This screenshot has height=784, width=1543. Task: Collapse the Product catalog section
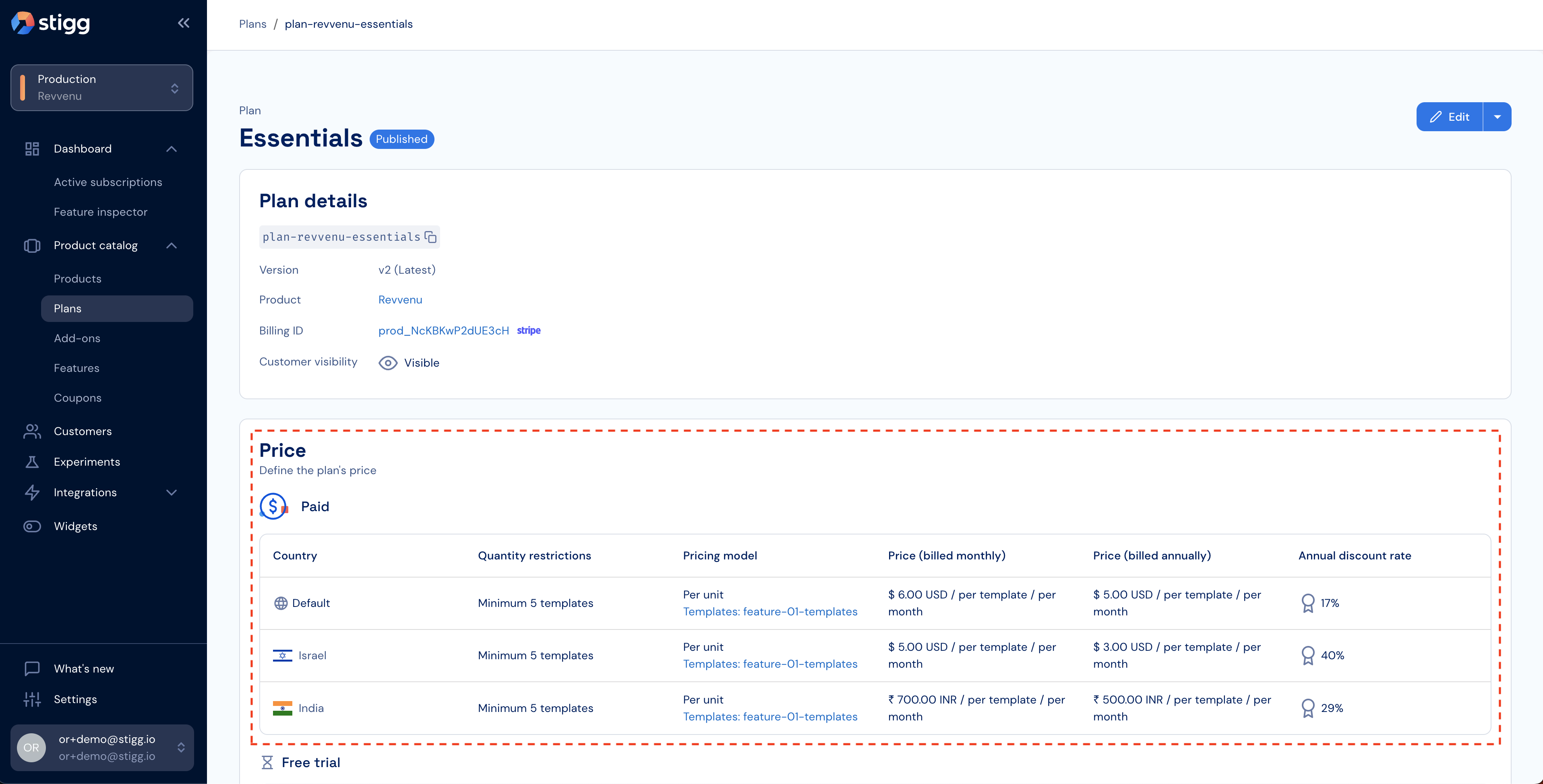coord(171,246)
